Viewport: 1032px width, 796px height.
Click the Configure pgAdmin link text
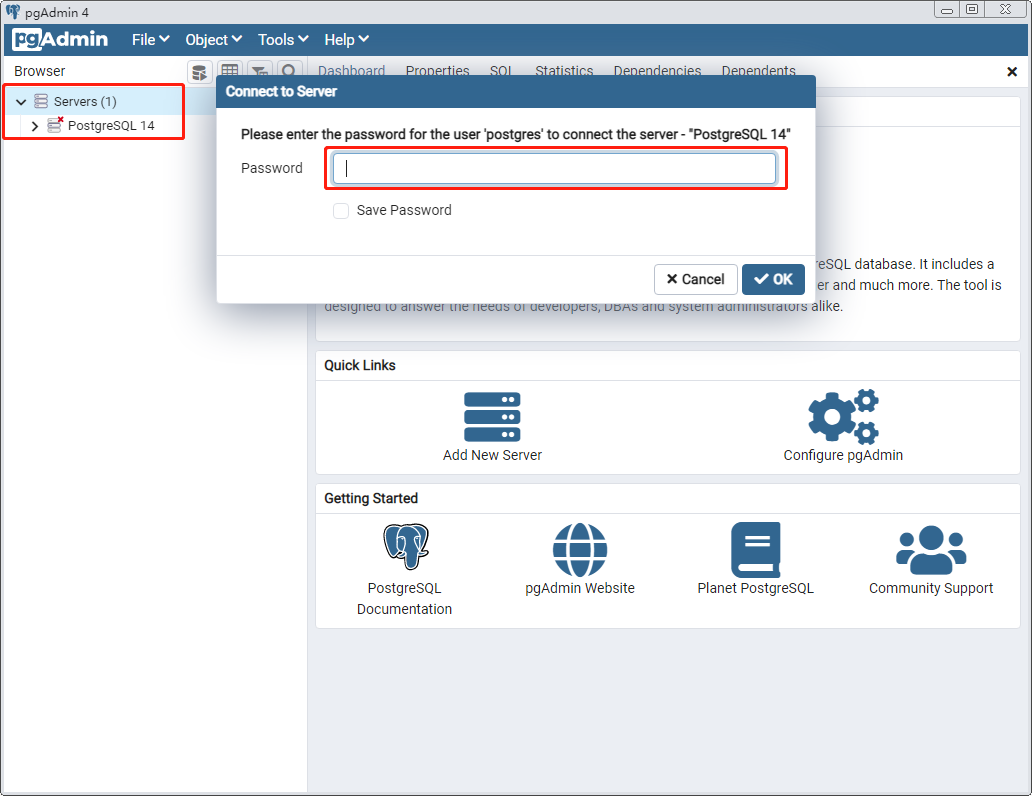click(x=843, y=455)
